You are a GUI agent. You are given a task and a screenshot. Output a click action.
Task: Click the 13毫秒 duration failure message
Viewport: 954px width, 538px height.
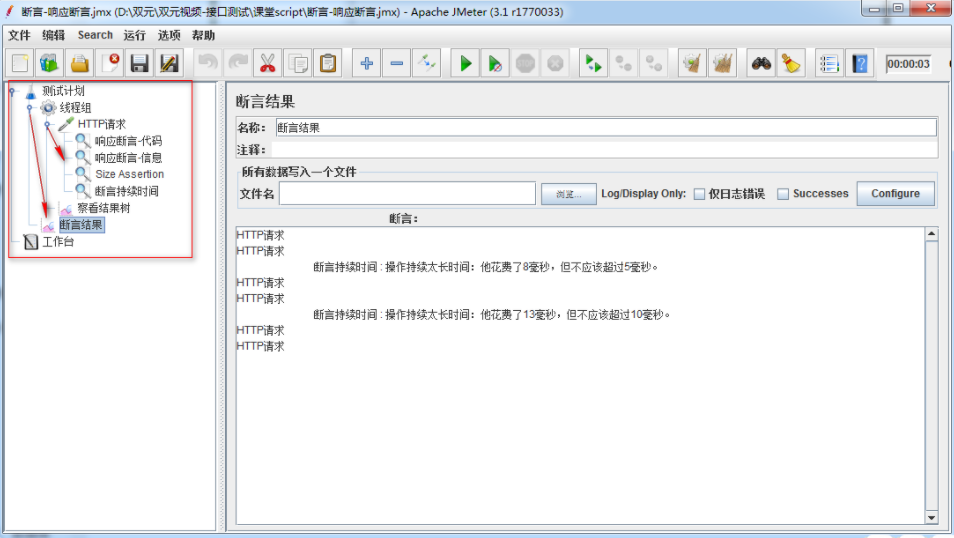(492, 315)
